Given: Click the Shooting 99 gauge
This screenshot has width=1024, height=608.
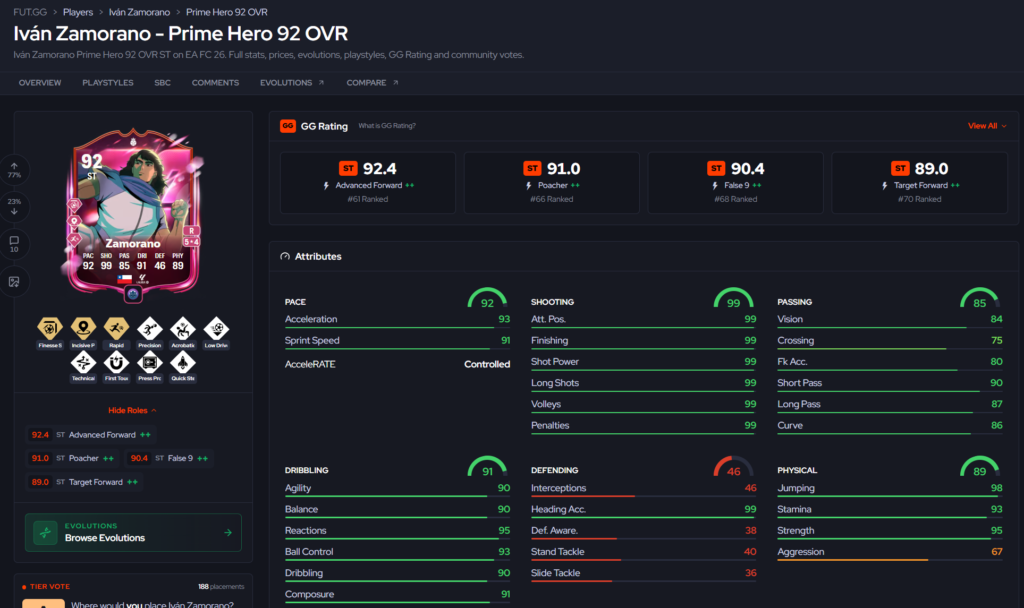Looking at the screenshot, I should click(x=733, y=298).
